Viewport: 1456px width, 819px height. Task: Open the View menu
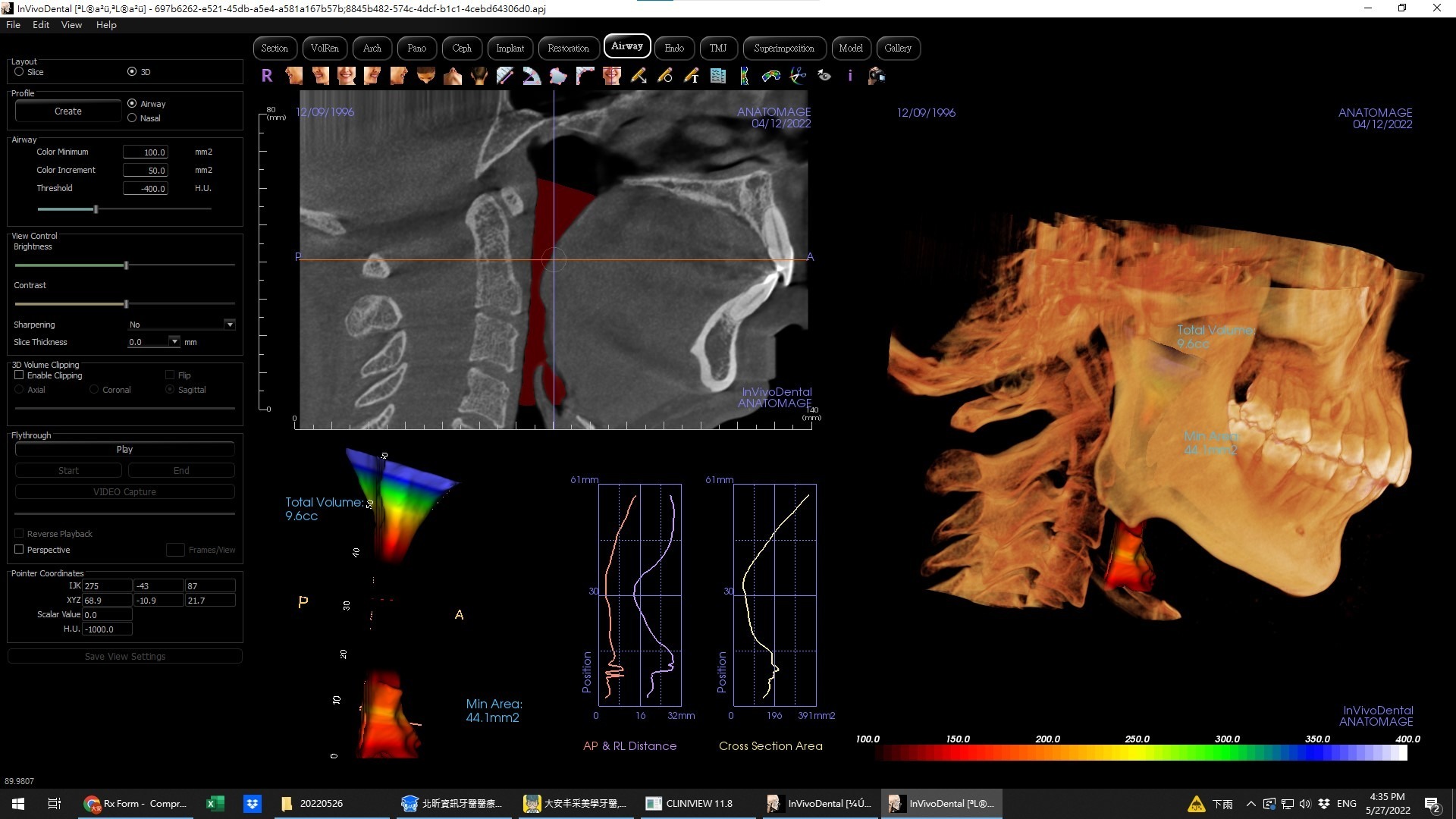tap(71, 25)
